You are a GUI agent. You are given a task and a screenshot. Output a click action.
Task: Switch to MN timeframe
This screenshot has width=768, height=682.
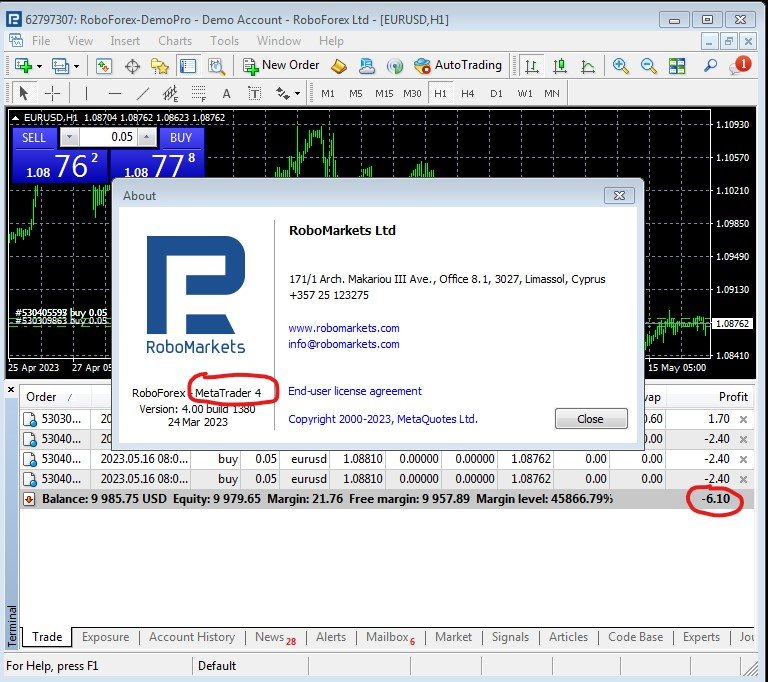pos(552,93)
